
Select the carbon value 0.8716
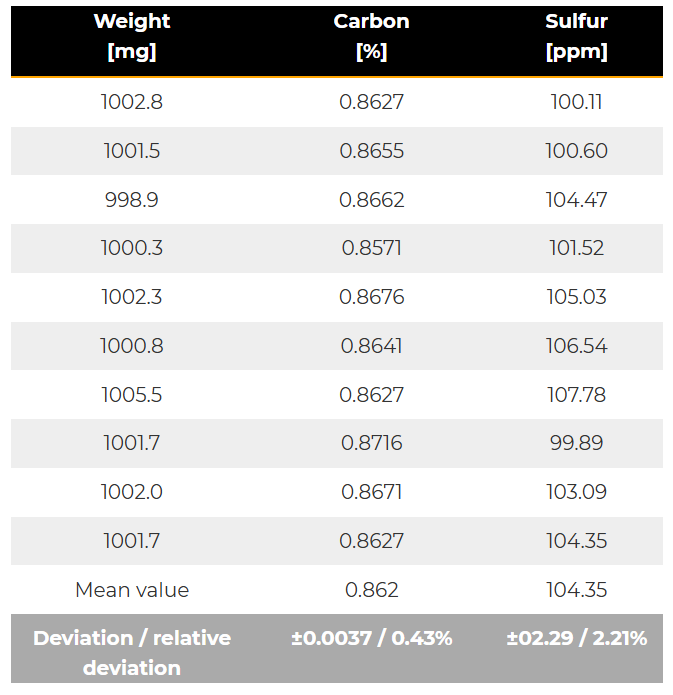371,443
